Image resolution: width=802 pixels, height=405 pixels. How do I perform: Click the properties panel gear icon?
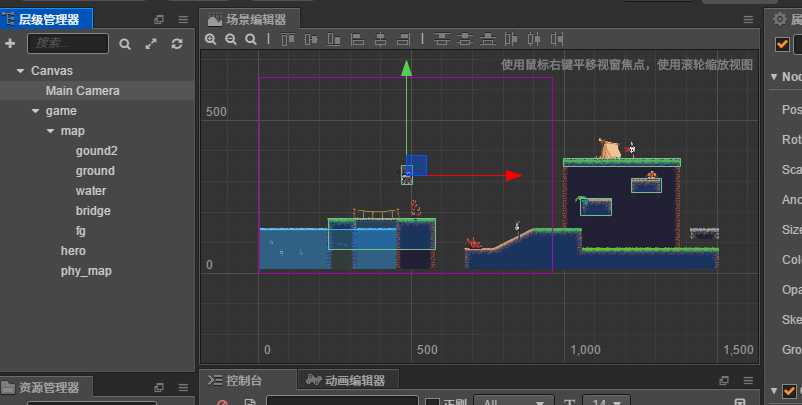(779, 19)
